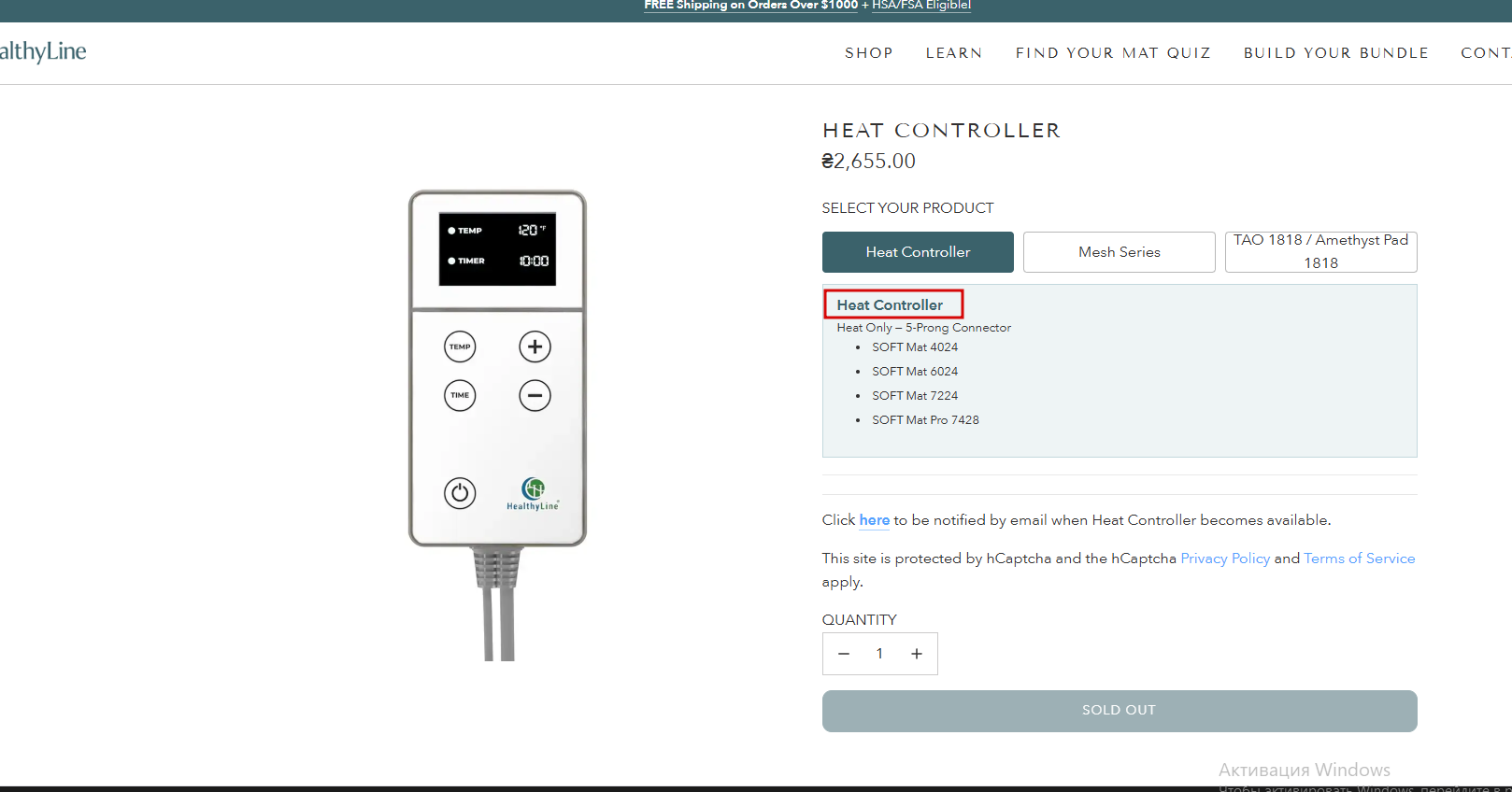Click 'here' to get email notification
This screenshot has height=792, width=1512.
coord(874,520)
